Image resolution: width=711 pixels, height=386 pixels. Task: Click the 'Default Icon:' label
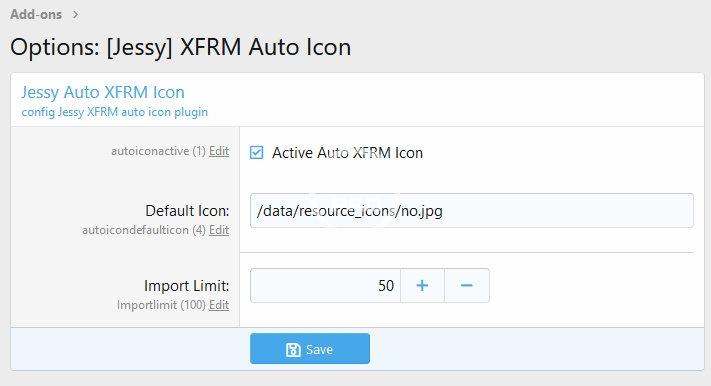pyautogui.click(x=187, y=210)
